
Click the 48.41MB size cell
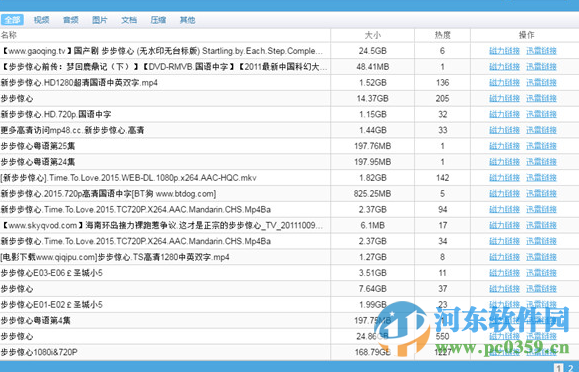pyautogui.click(x=373, y=67)
